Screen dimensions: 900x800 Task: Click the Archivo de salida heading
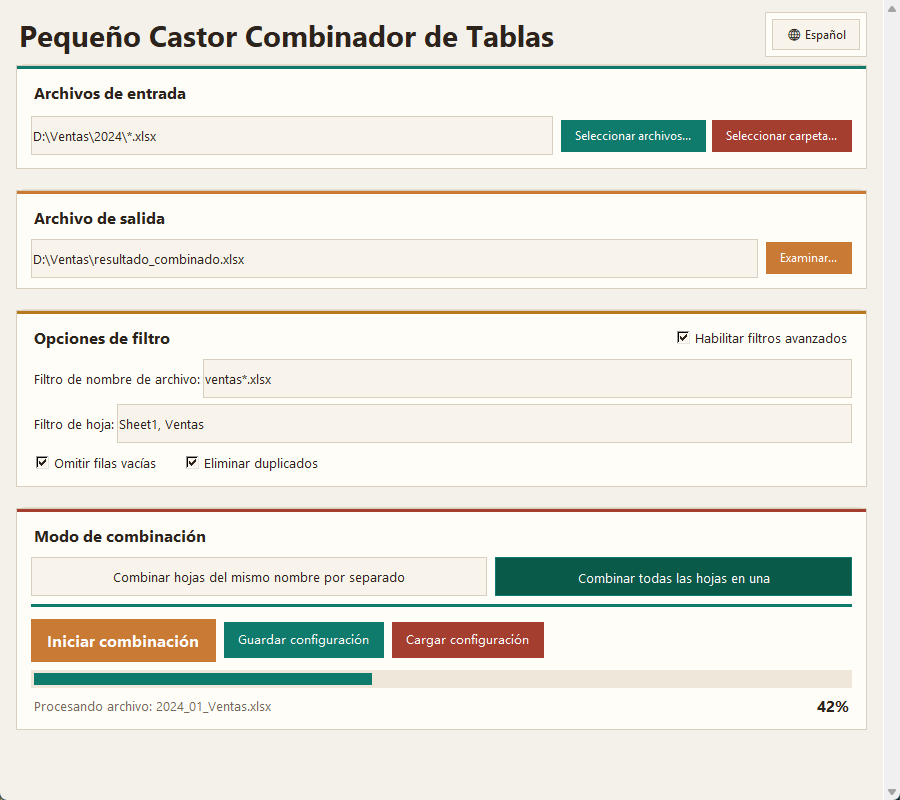click(x=99, y=219)
